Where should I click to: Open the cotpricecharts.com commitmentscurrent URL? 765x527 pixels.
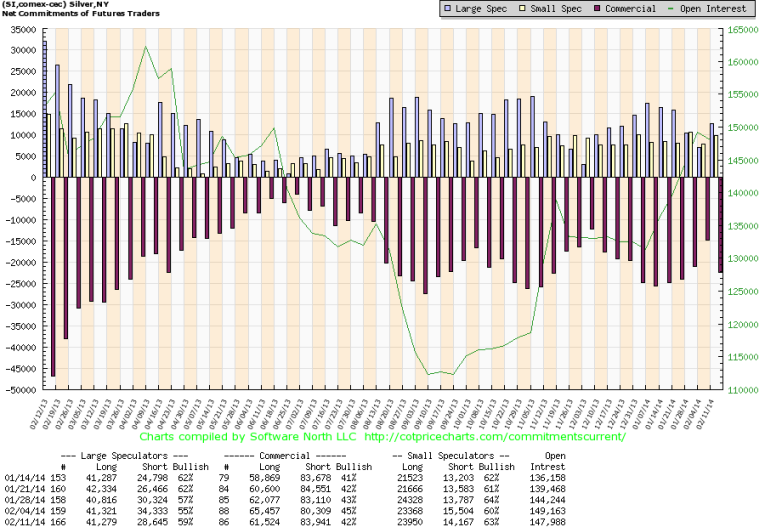click(497, 437)
